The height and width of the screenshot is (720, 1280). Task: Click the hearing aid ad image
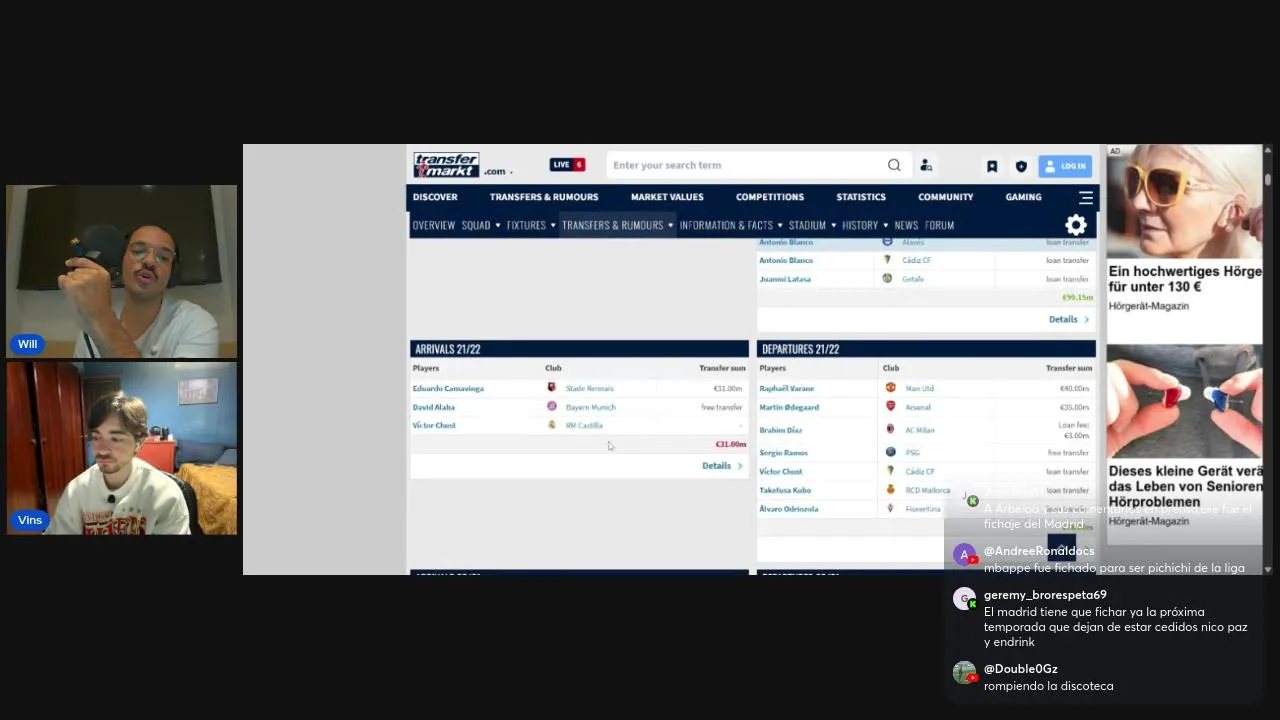click(x=1185, y=400)
